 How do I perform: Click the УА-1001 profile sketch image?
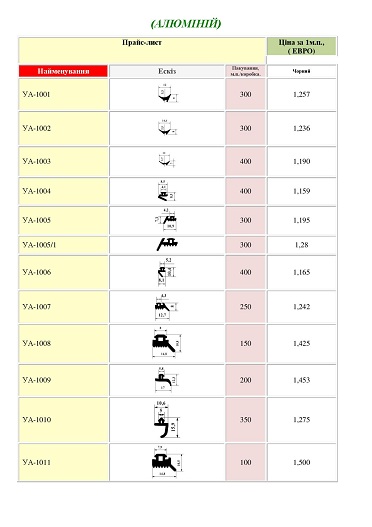click(x=167, y=94)
